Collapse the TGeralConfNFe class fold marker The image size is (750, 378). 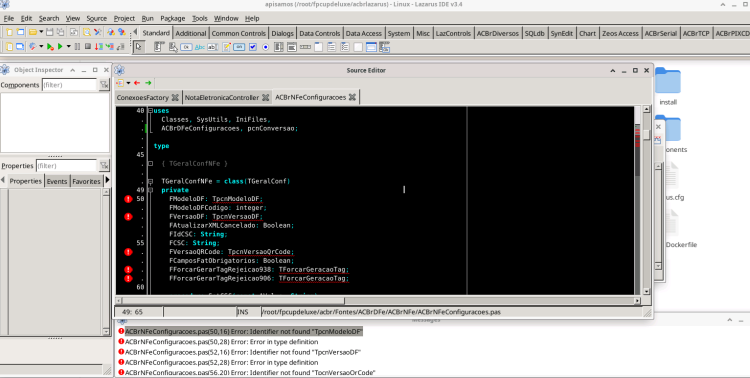coord(150,181)
